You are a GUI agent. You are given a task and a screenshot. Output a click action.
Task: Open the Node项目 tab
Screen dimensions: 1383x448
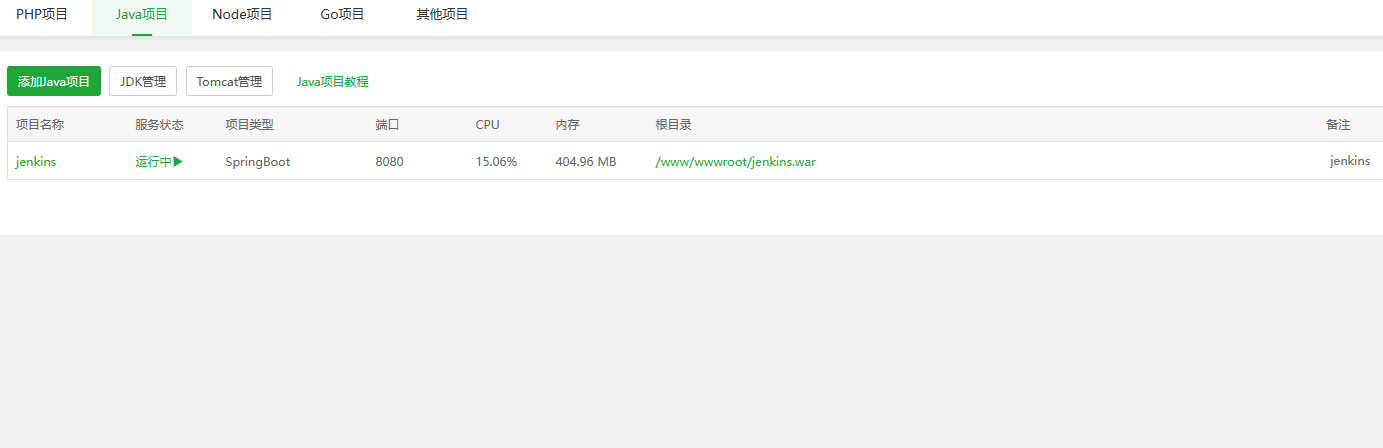[x=242, y=14]
